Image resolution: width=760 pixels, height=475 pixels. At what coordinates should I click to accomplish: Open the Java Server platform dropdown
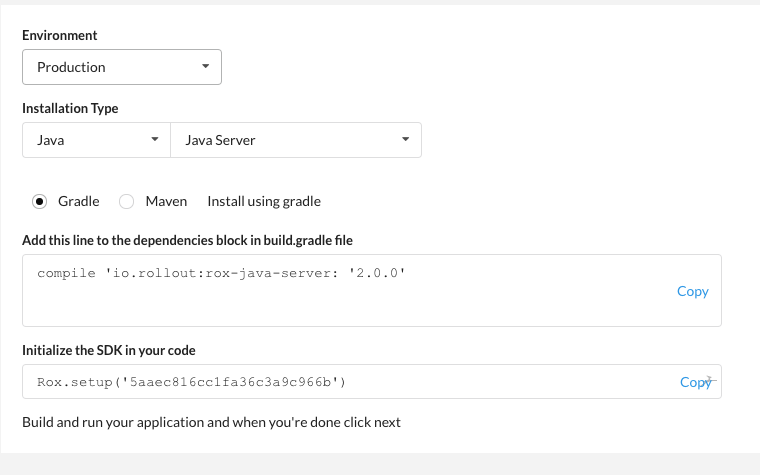point(296,140)
